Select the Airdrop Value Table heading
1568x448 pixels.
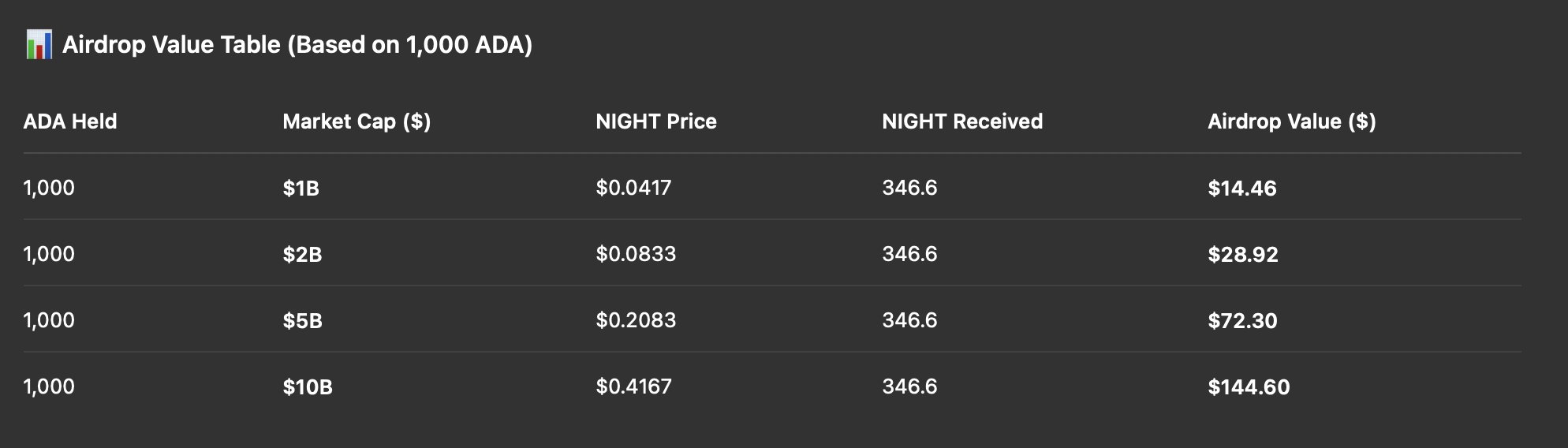(297, 44)
